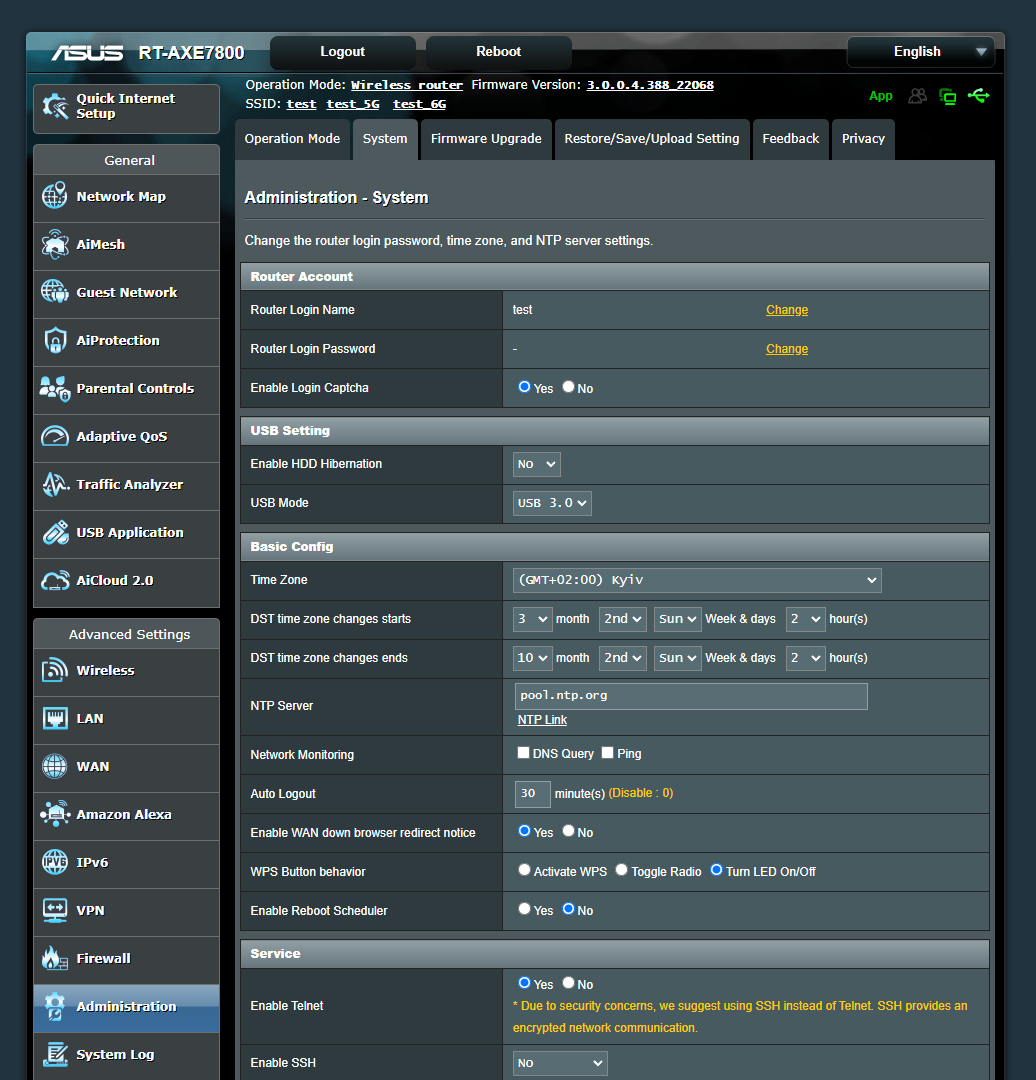Select No for Enable Login Captcha
Viewport: 1036px width, 1080px height.
pos(568,387)
